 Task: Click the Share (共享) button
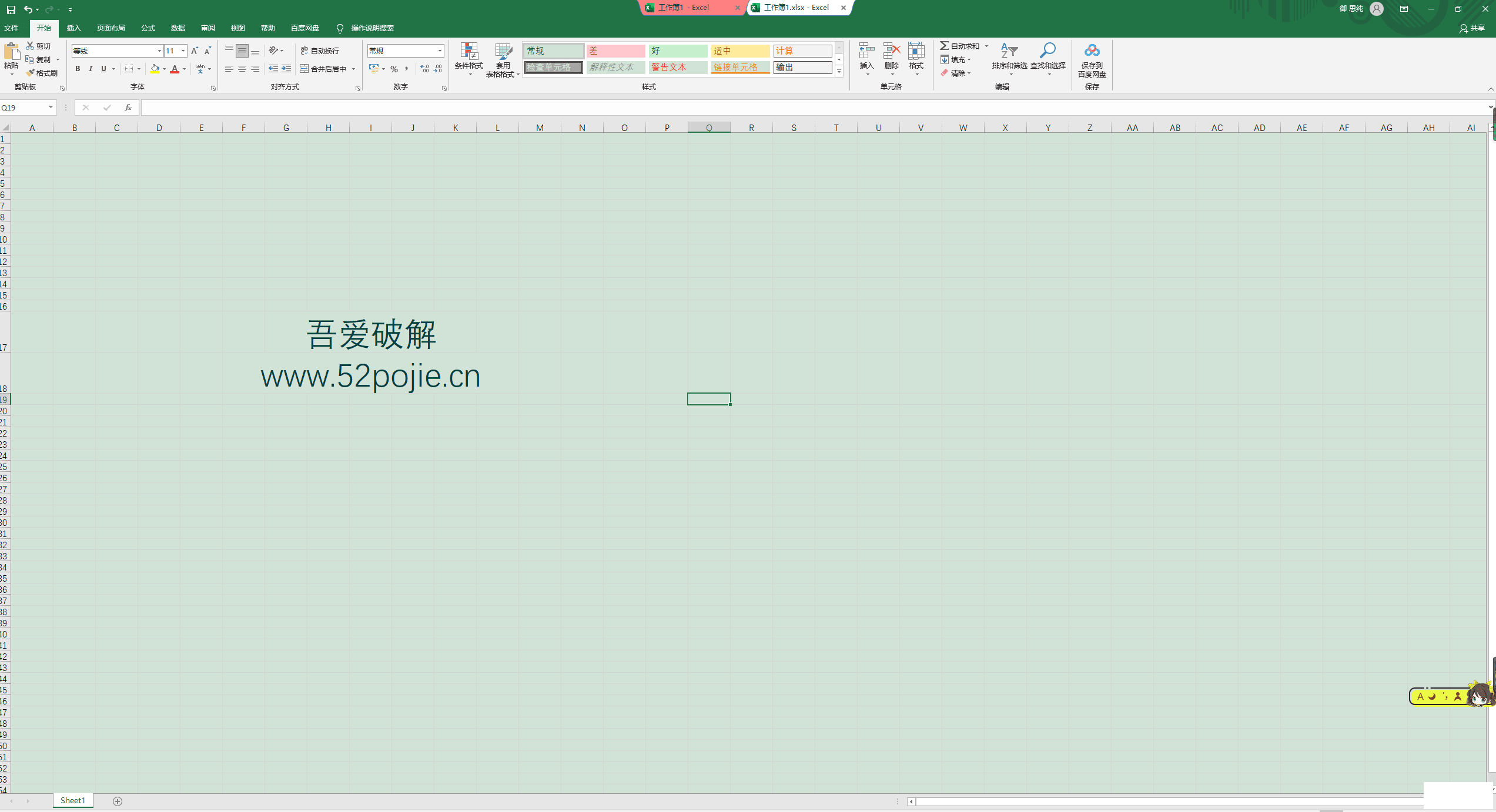1472,28
